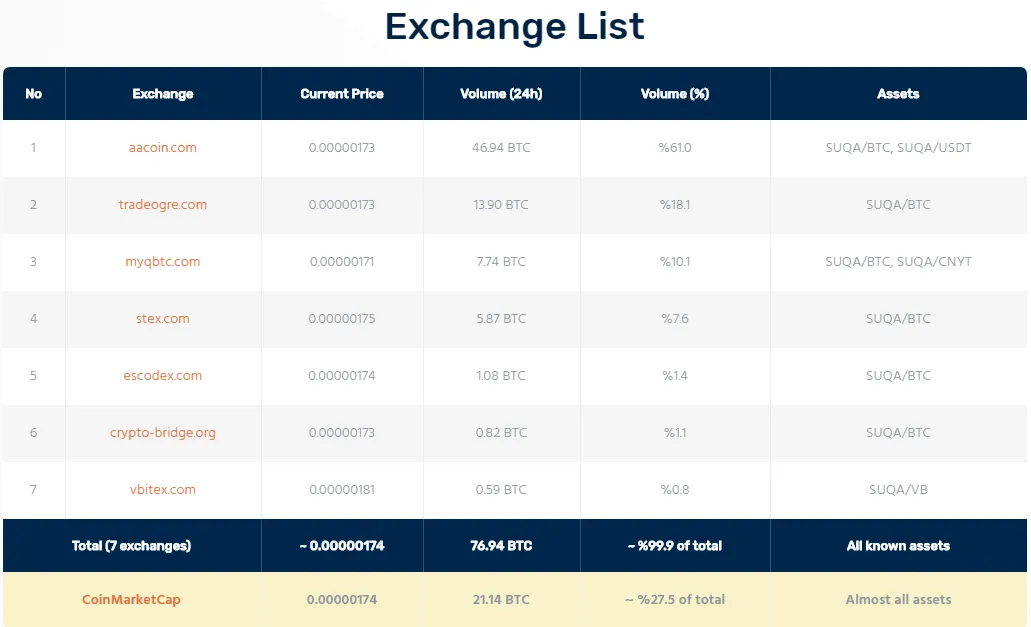Click the escodex.com price 0.00000174
This screenshot has height=627, width=1031.
click(342, 376)
